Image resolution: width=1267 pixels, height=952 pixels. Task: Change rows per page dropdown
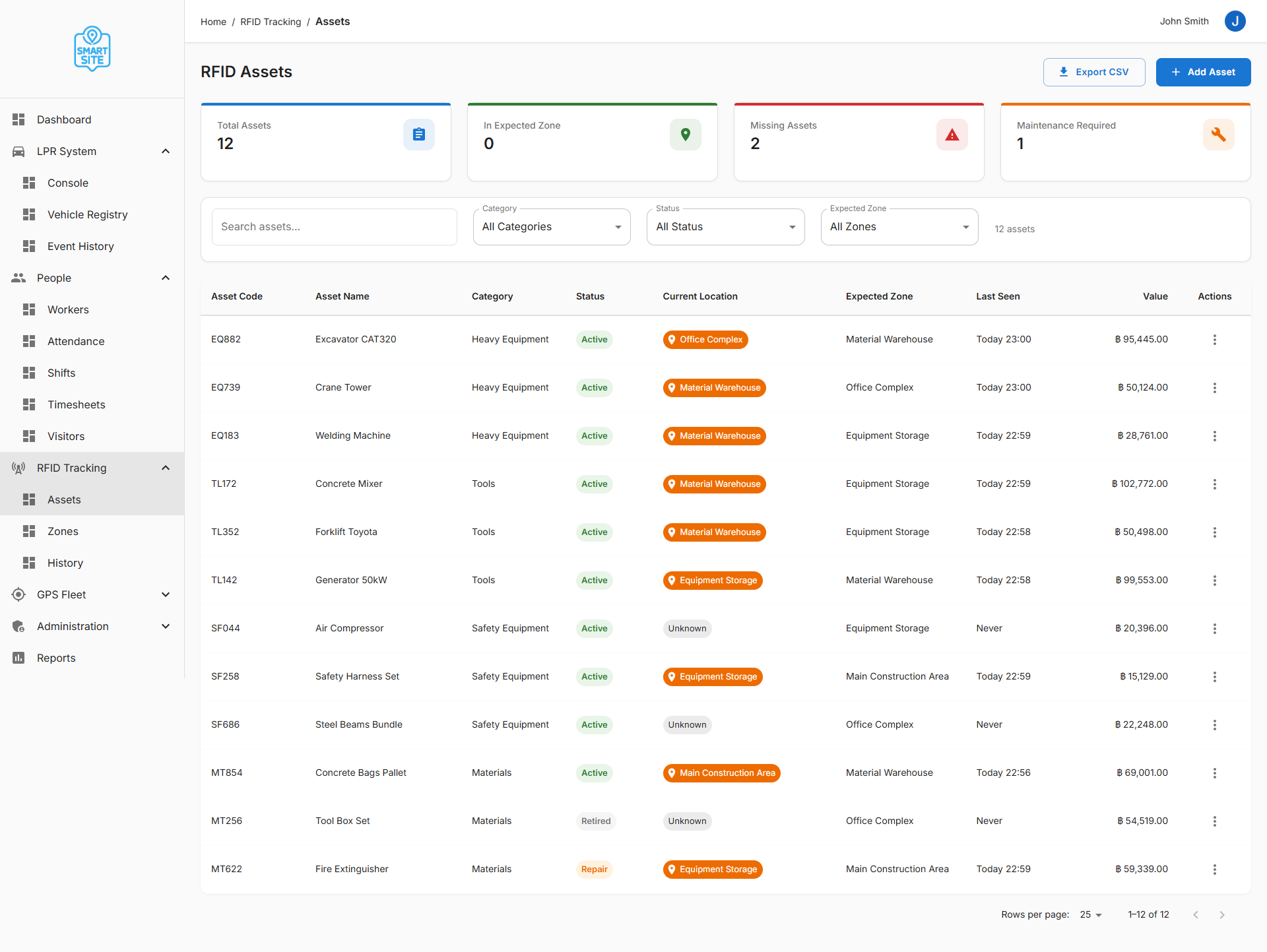(1090, 914)
